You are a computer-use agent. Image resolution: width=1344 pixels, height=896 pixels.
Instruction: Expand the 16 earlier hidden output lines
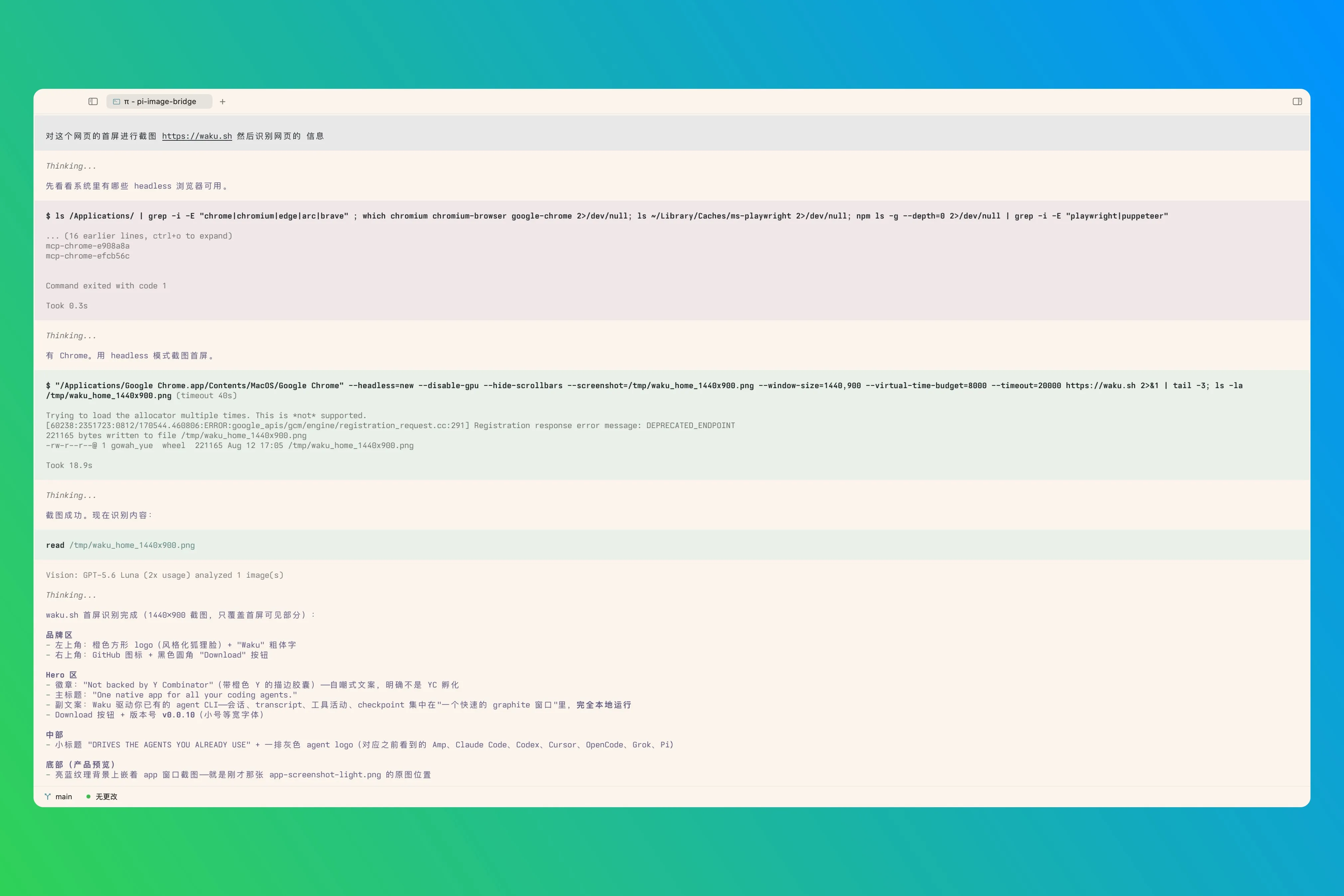(139, 236)
